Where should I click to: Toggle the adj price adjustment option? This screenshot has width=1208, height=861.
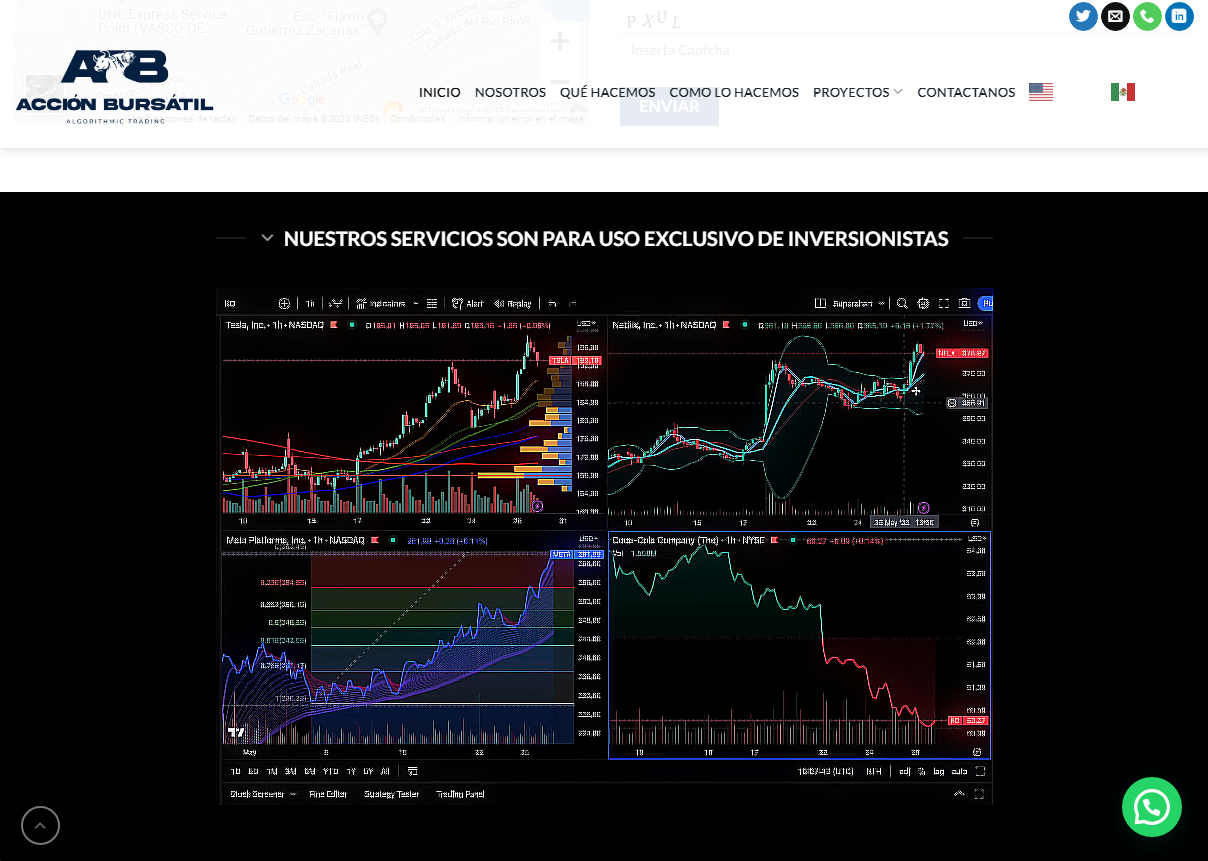tap(904, 771)
